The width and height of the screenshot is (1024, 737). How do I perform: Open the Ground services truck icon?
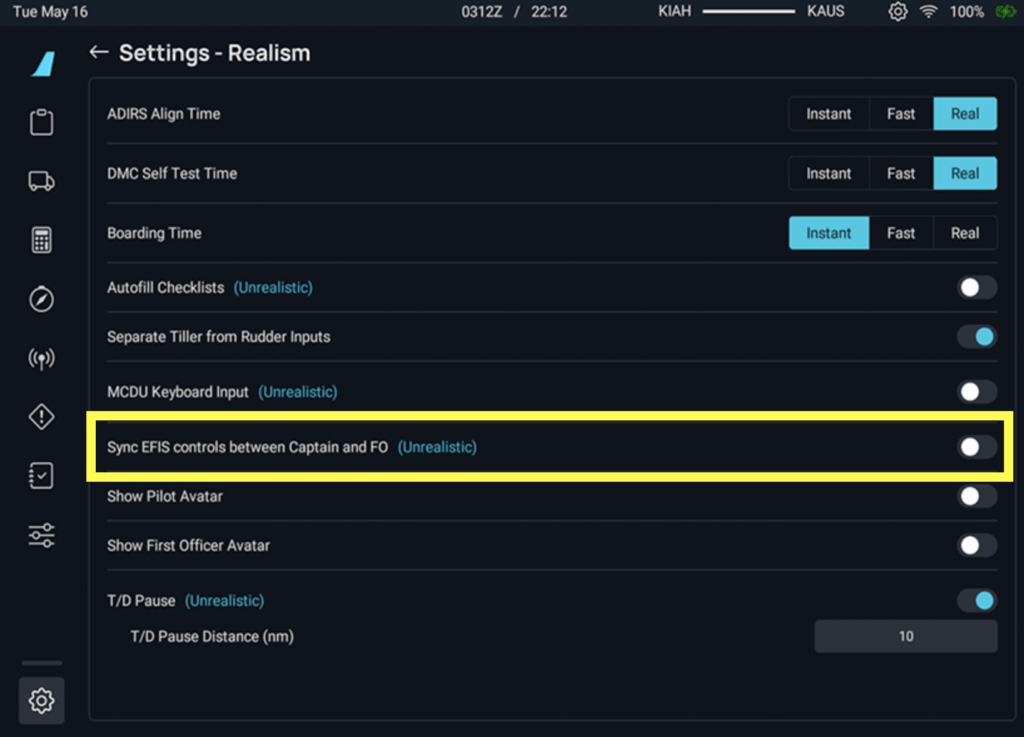pos(41,181)
